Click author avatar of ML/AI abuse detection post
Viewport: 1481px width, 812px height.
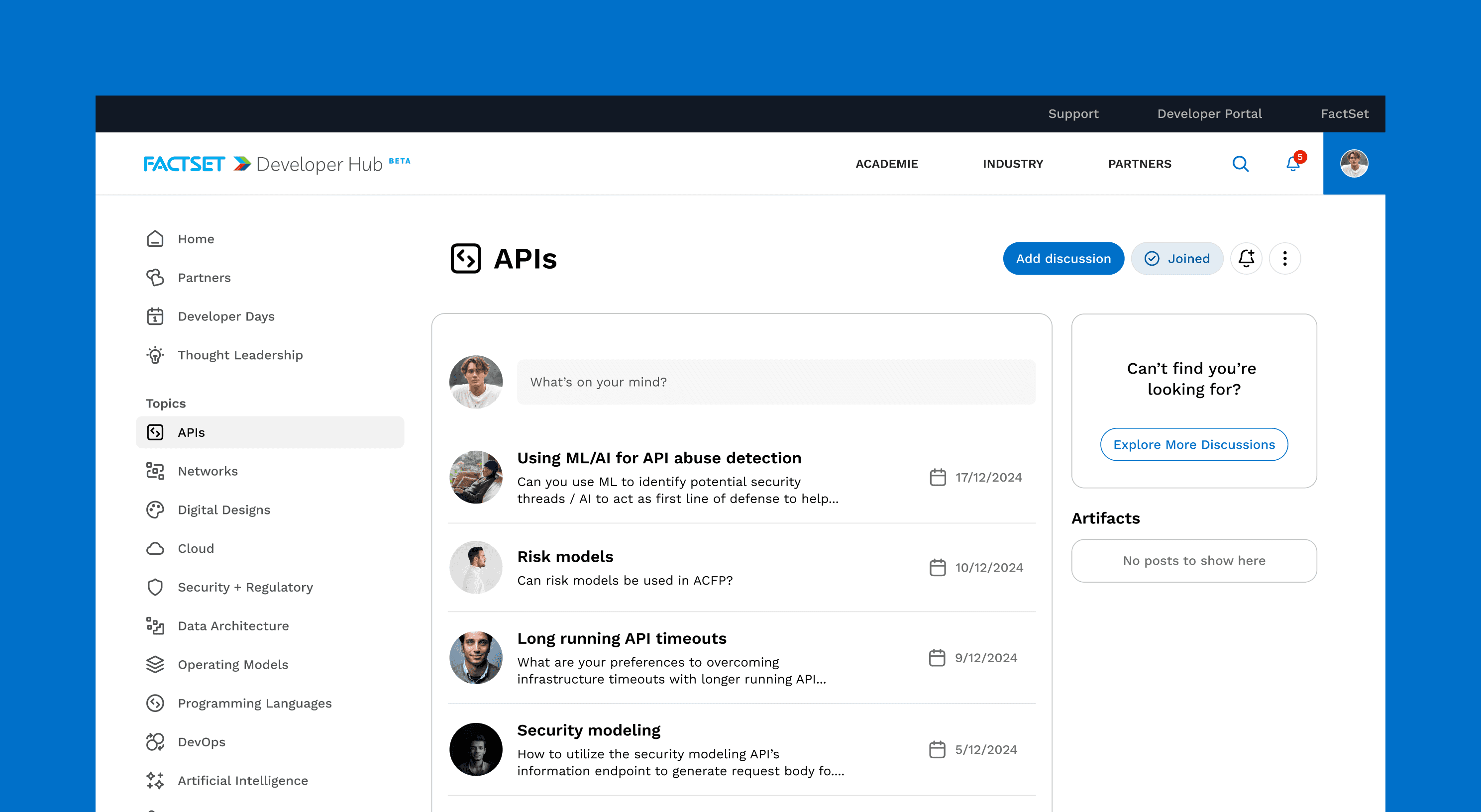(476, 478)
